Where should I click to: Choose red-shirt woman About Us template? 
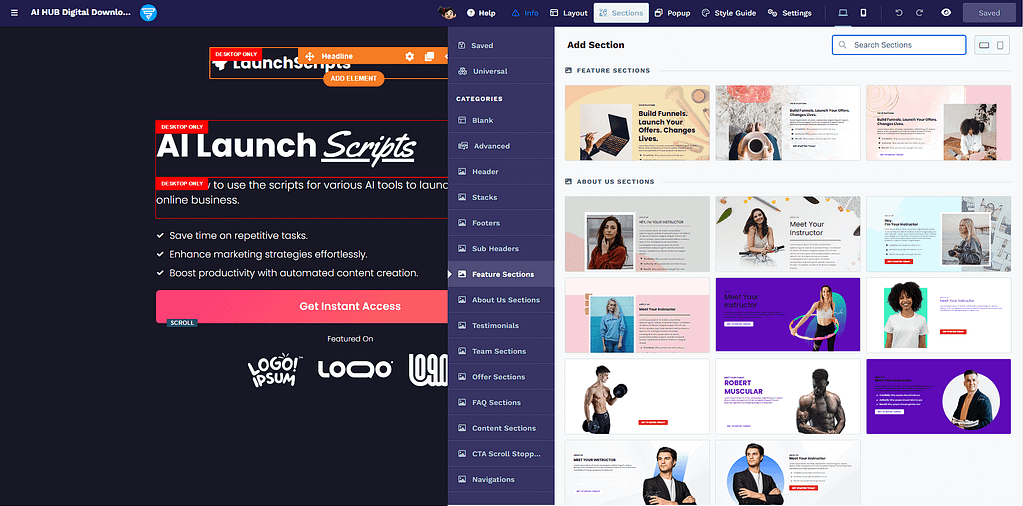637,234
